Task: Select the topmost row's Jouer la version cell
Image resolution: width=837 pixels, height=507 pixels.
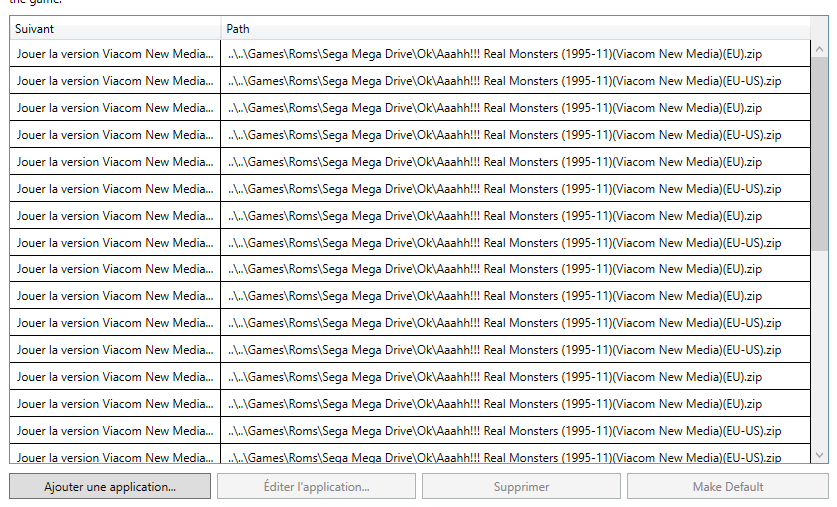Action: tap(115, 54)
